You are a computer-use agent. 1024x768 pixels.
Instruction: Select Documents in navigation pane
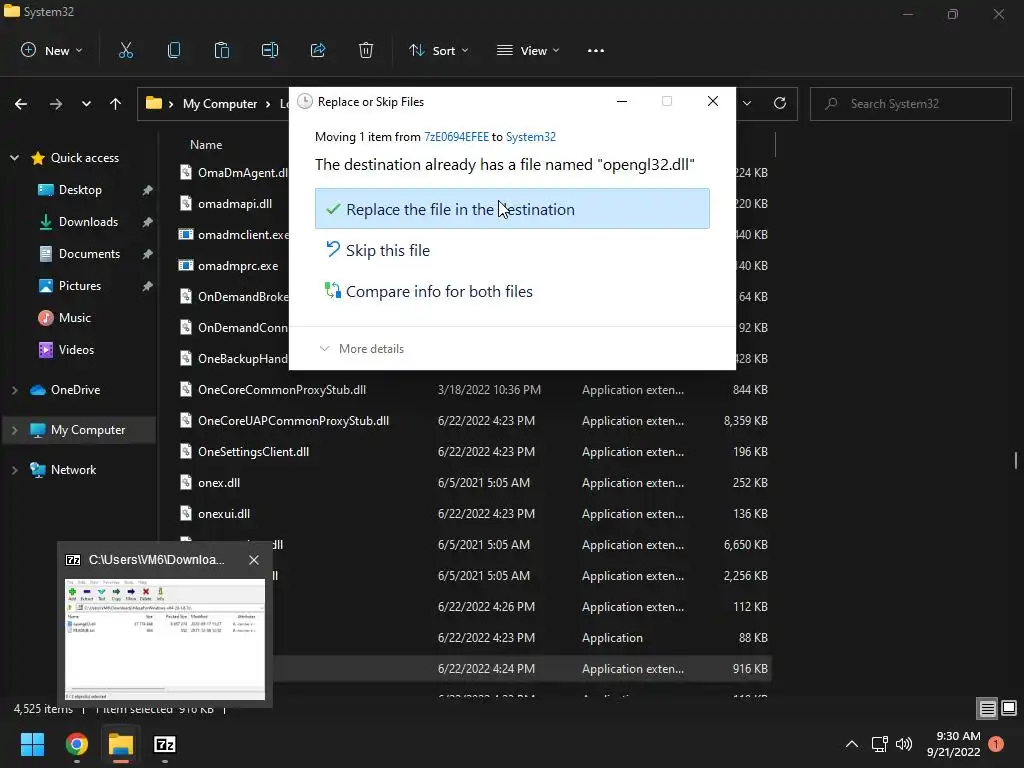(x=89, y=254)
